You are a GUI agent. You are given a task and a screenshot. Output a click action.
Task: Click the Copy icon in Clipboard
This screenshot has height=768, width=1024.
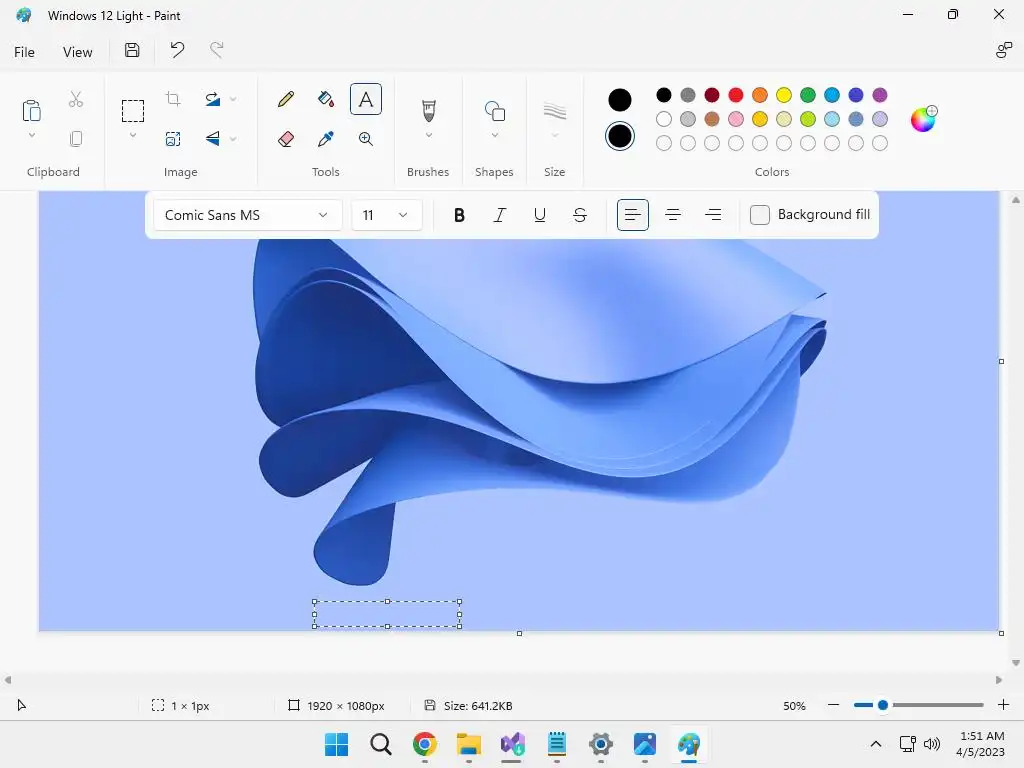(x=76, y=138)
